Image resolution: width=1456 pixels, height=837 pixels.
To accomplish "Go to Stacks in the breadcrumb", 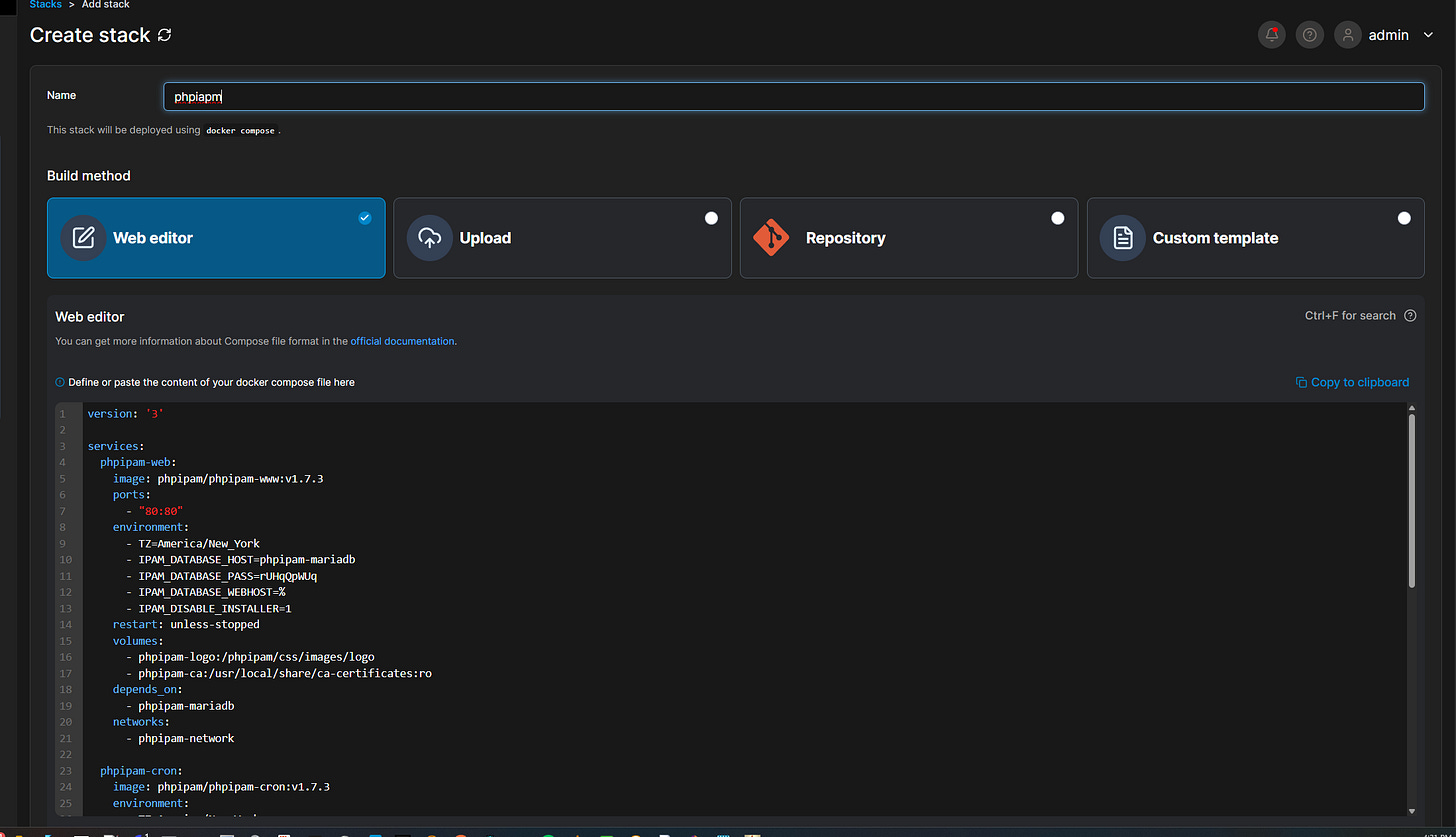I will [46, 4].
